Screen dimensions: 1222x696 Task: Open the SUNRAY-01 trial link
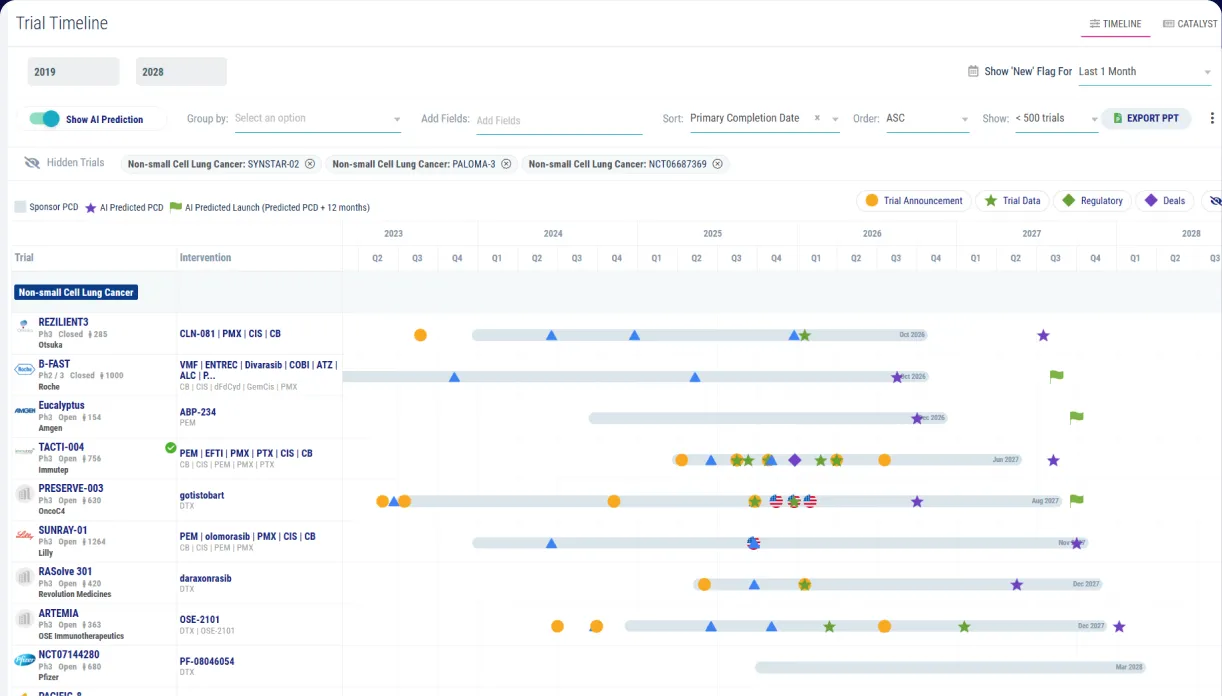62,530
